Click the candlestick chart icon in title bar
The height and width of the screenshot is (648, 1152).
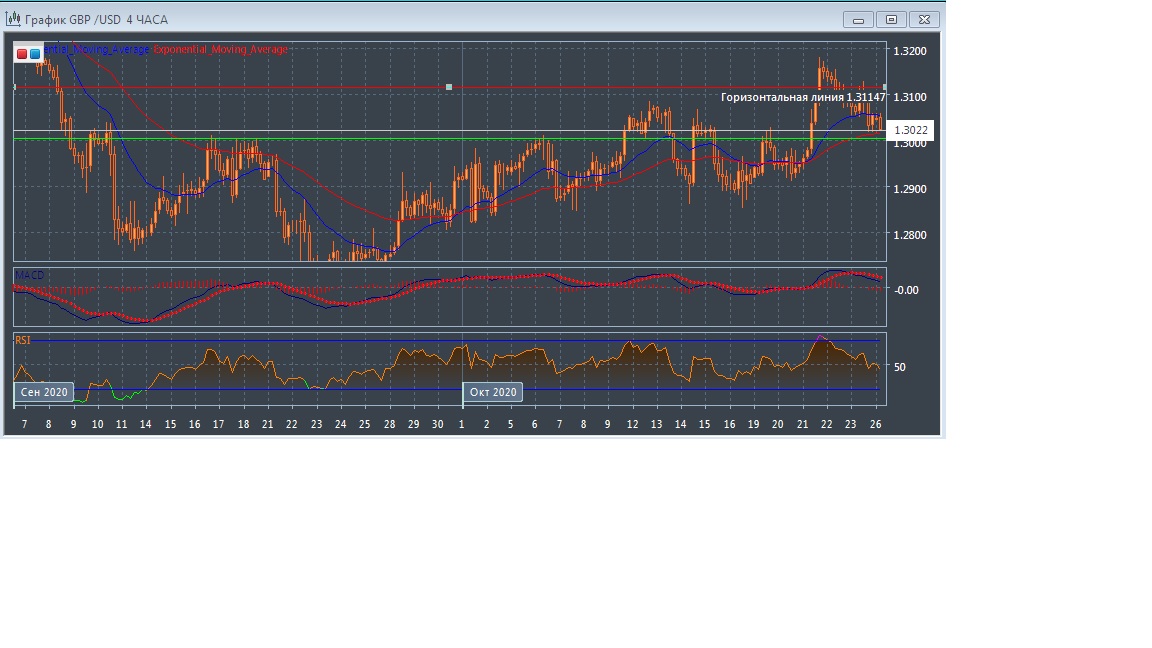pyautogui.click(x=13, y=18)
